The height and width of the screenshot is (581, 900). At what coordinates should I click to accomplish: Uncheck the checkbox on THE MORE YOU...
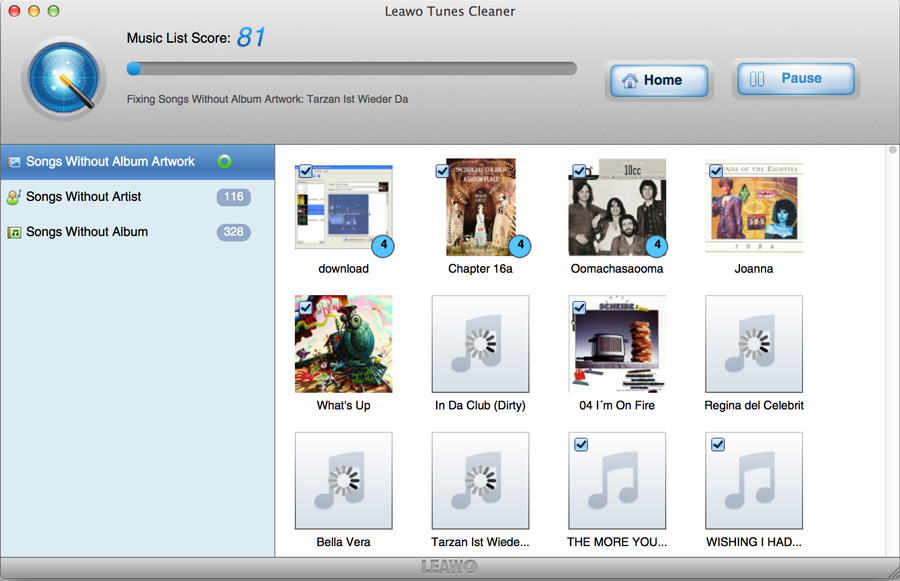[x=581, y=444]
